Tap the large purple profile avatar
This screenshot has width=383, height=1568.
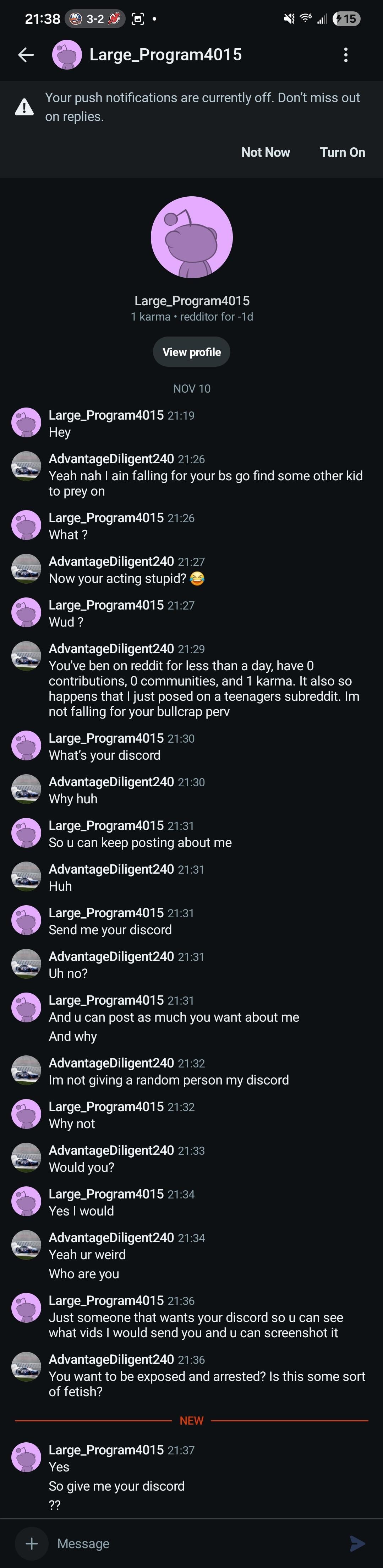point(192,237)
